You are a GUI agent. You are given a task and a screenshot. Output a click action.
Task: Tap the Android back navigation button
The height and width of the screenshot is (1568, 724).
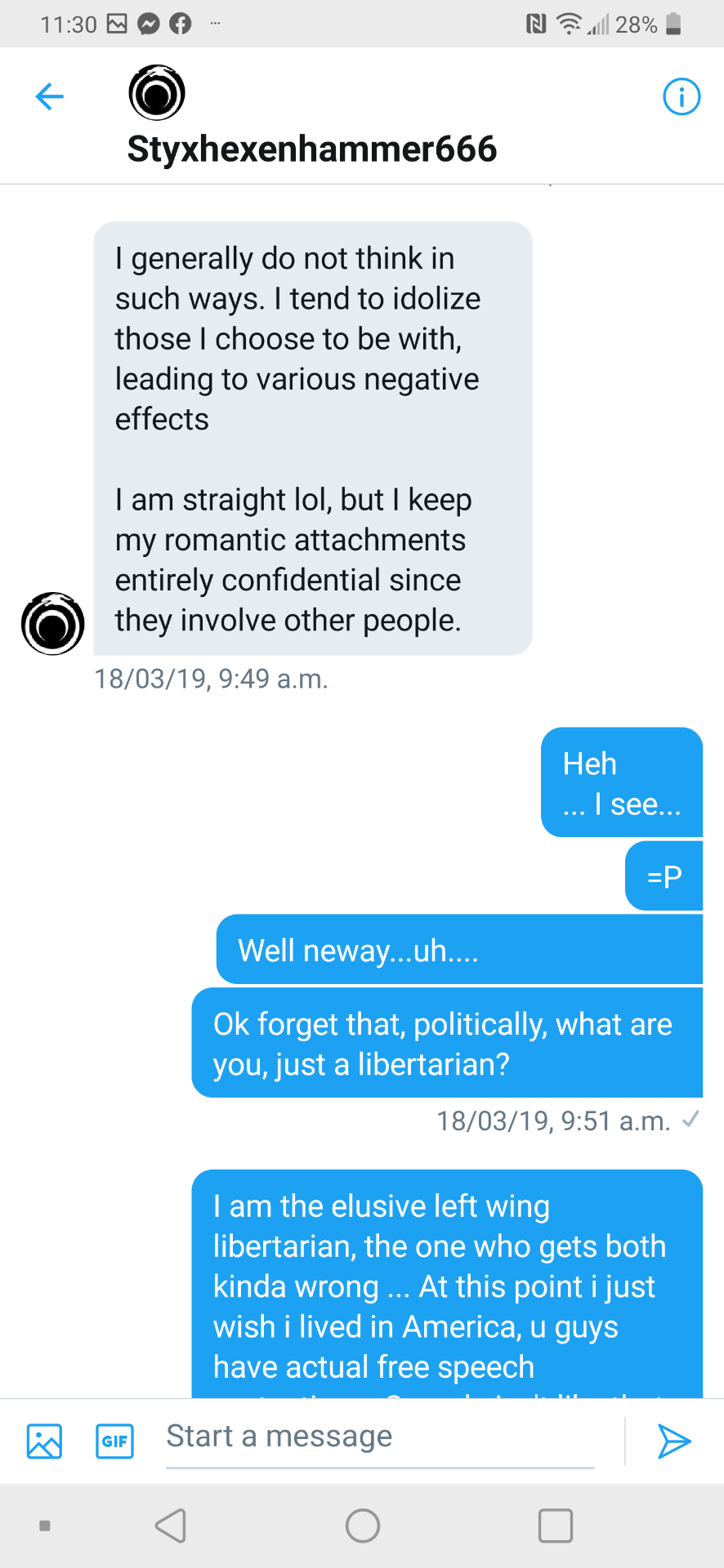[171, 1526]
